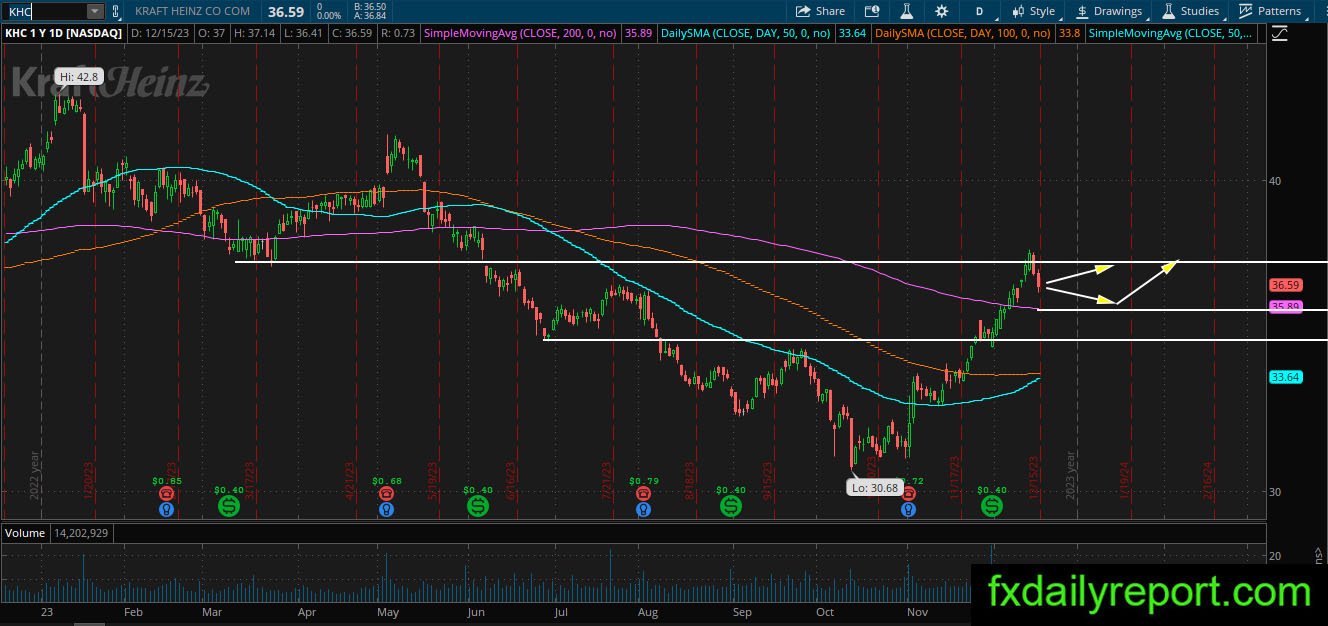Click the active drawing tool icon
Screen dimensions: 1328x626
1280,33
